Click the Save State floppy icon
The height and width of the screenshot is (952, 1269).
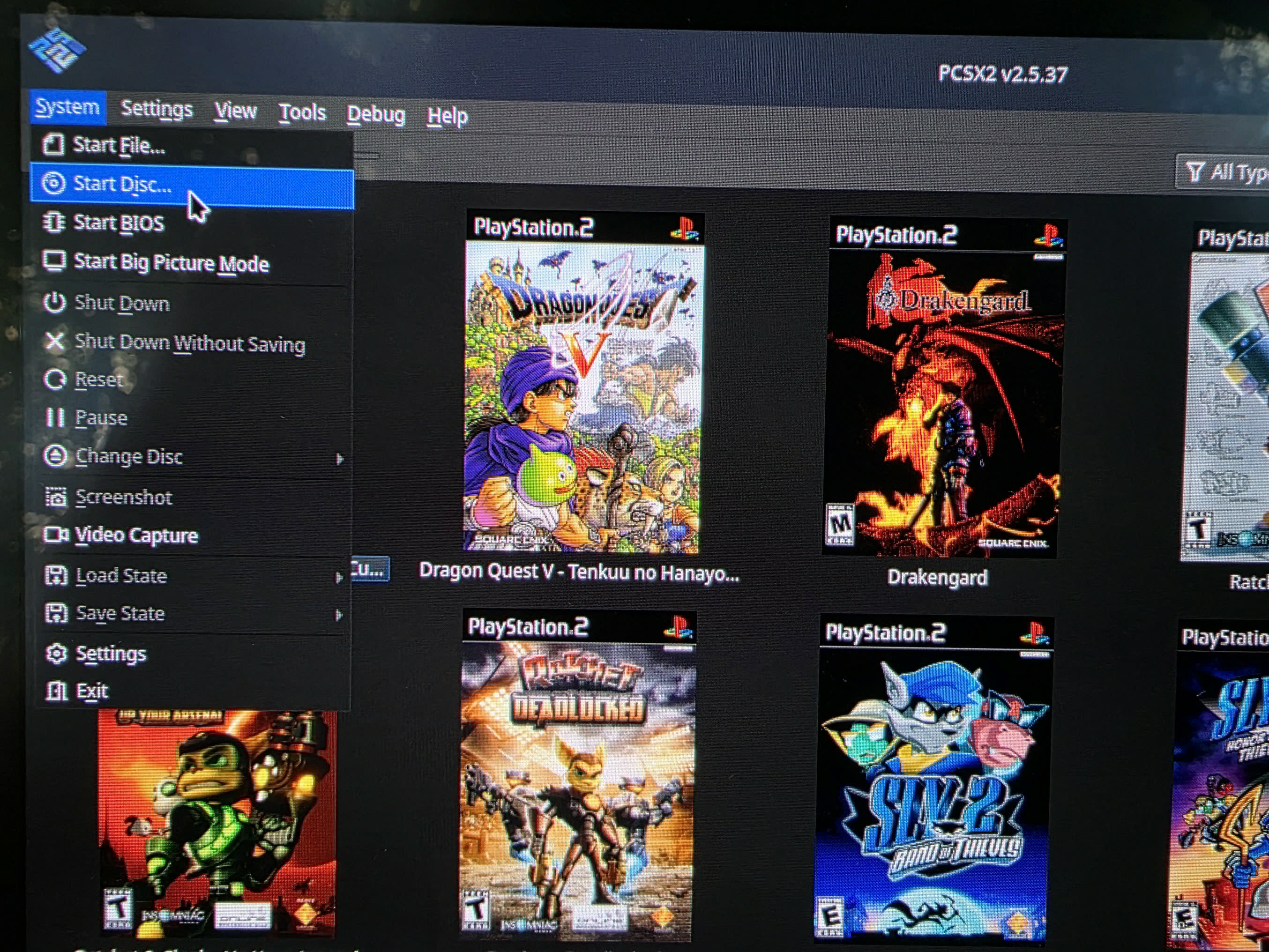click(56, 613)
